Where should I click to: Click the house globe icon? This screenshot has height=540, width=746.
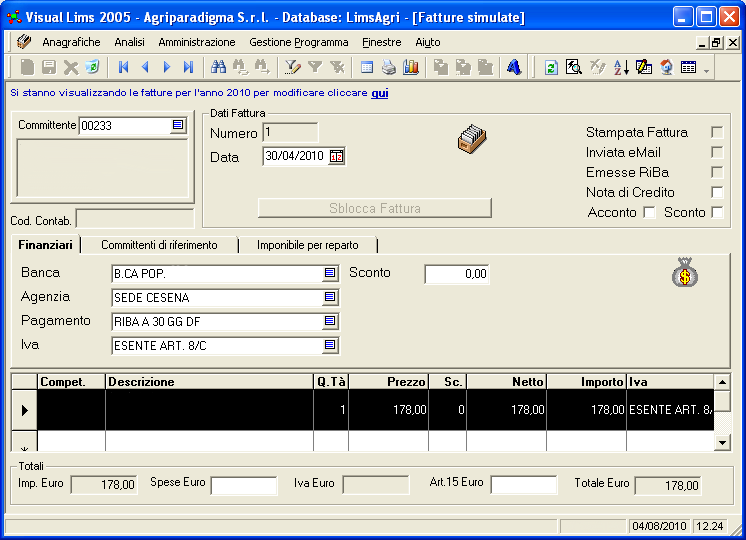point(667,68)
